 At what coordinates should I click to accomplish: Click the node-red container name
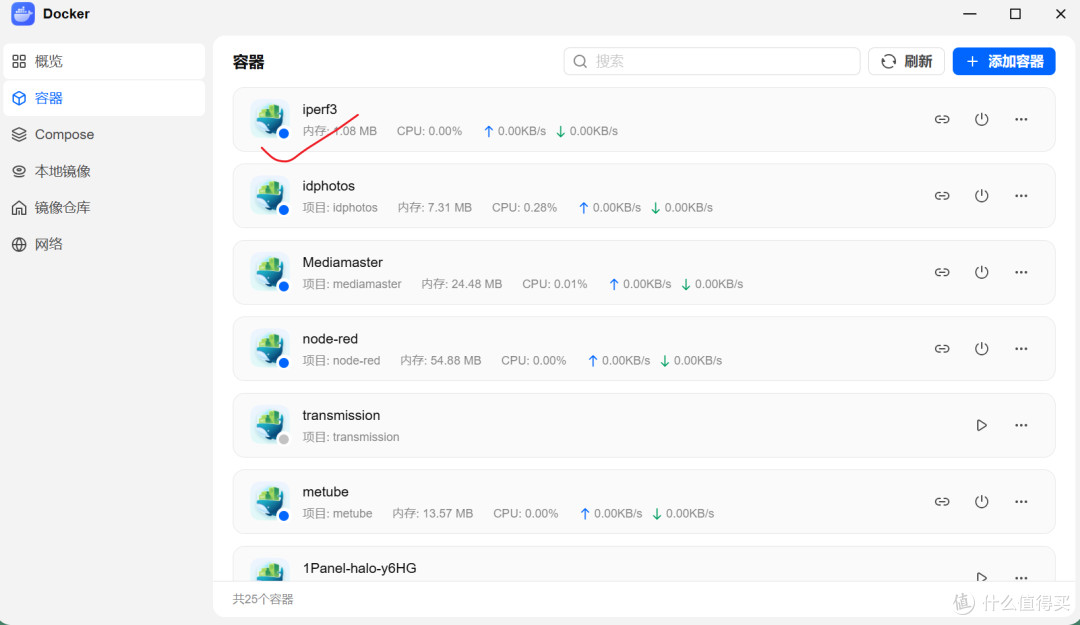(330, 339)
